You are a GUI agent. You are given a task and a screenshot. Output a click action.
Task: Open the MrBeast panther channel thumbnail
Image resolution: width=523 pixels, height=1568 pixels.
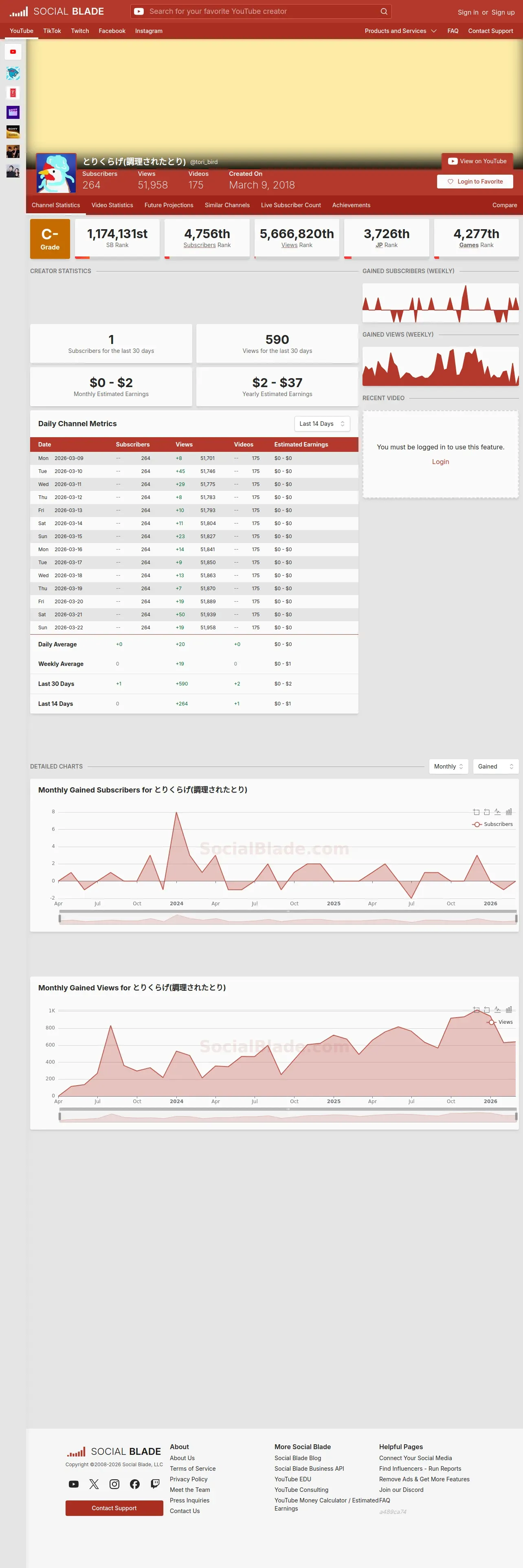click(13, 74)
